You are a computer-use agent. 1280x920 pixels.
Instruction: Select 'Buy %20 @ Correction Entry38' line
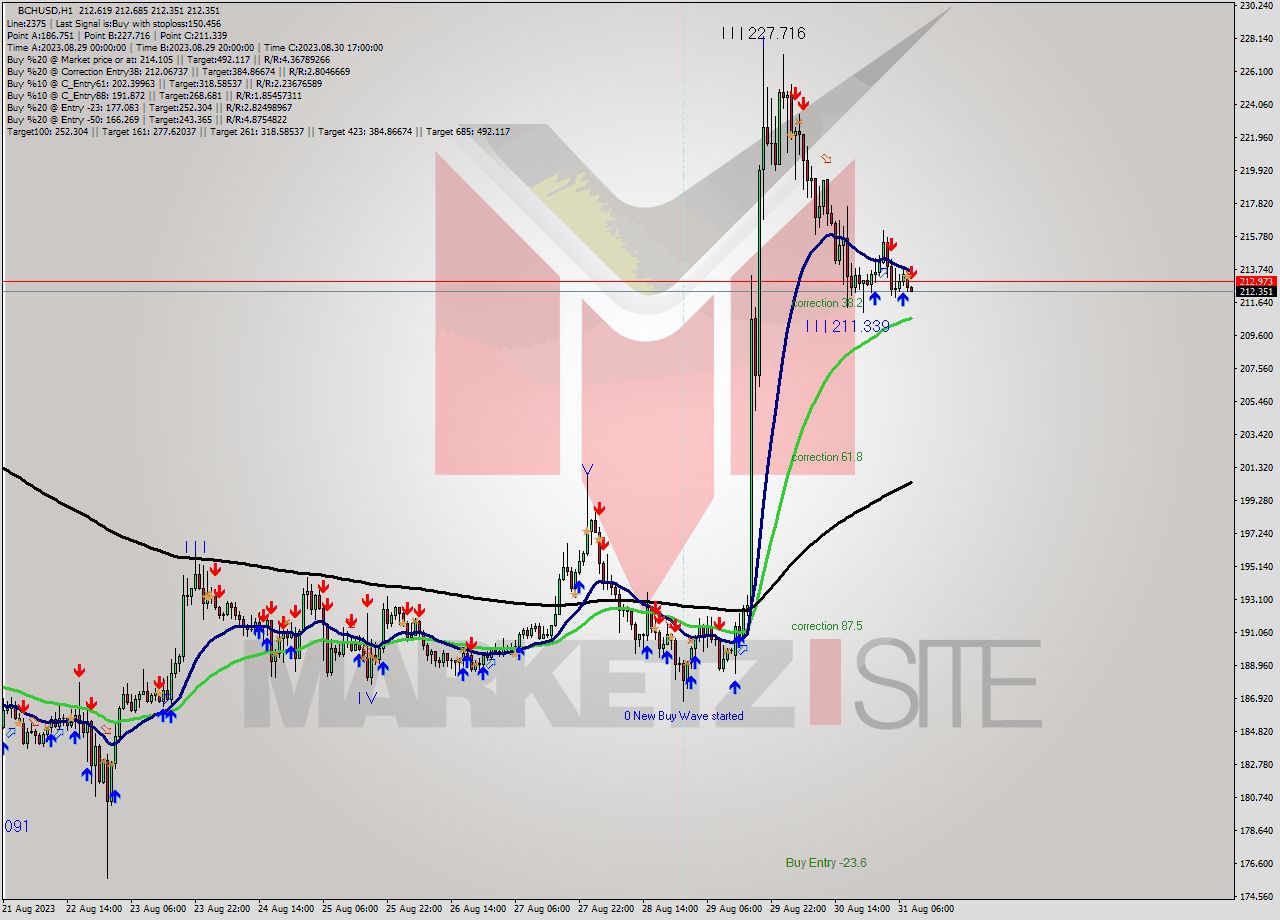point(178,71)
